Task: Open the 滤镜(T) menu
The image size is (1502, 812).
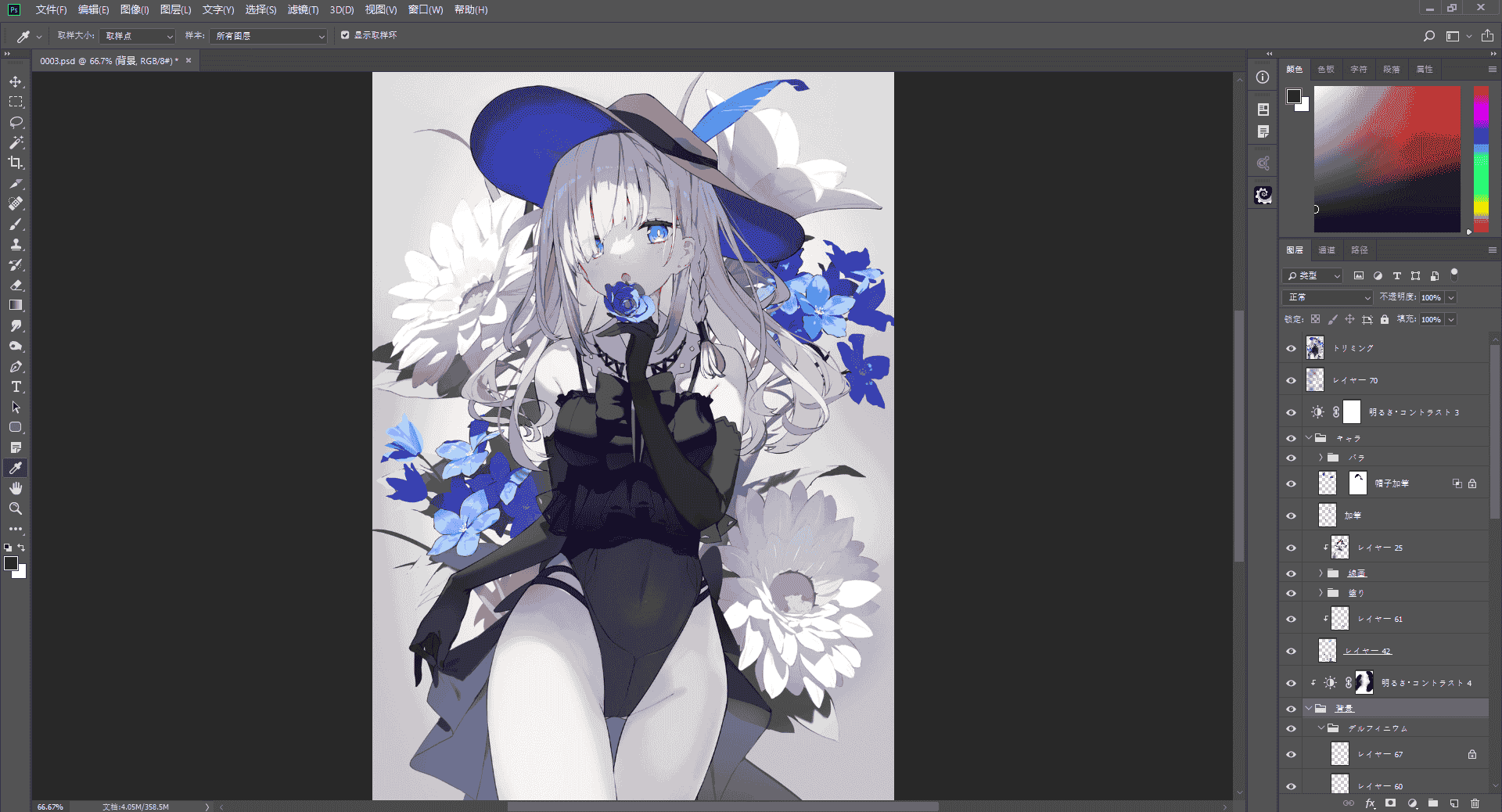Action: click(303, 9)
